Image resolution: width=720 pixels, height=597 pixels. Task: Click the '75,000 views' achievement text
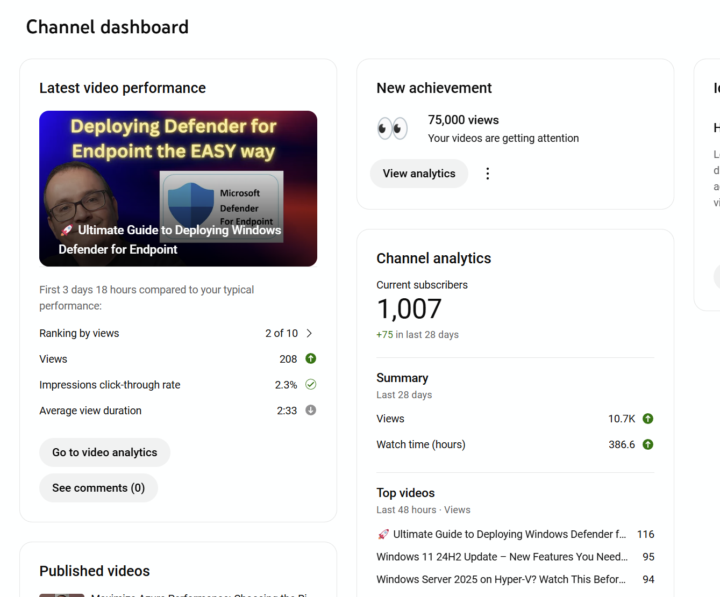(x=463, y=120)
